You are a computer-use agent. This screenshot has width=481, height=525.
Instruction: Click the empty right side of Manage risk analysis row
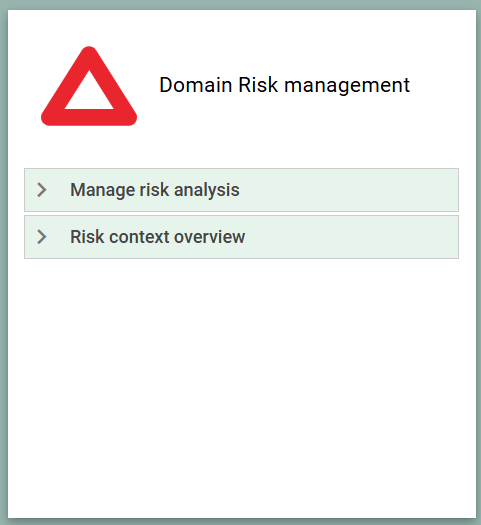click(348, 190)
